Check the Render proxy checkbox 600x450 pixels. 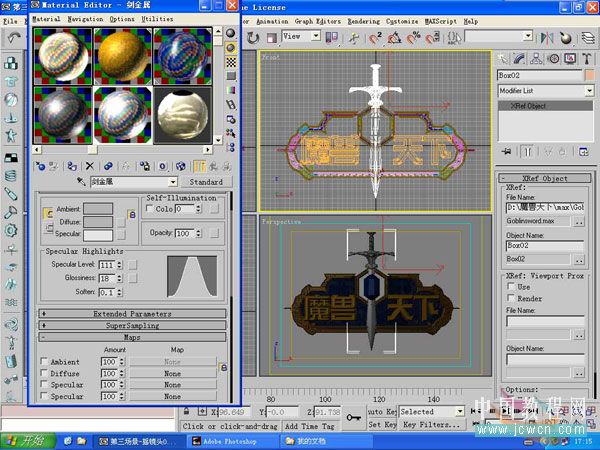tap(511, 298)
